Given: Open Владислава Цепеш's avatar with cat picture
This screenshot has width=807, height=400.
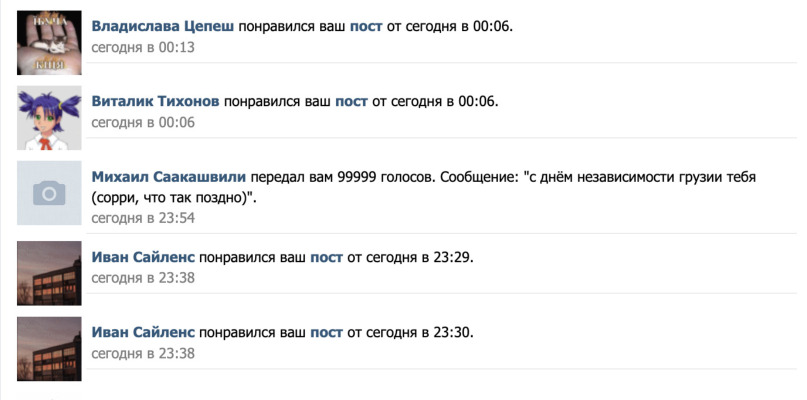Looking at the screenshot, I should [x=49, y=43].
